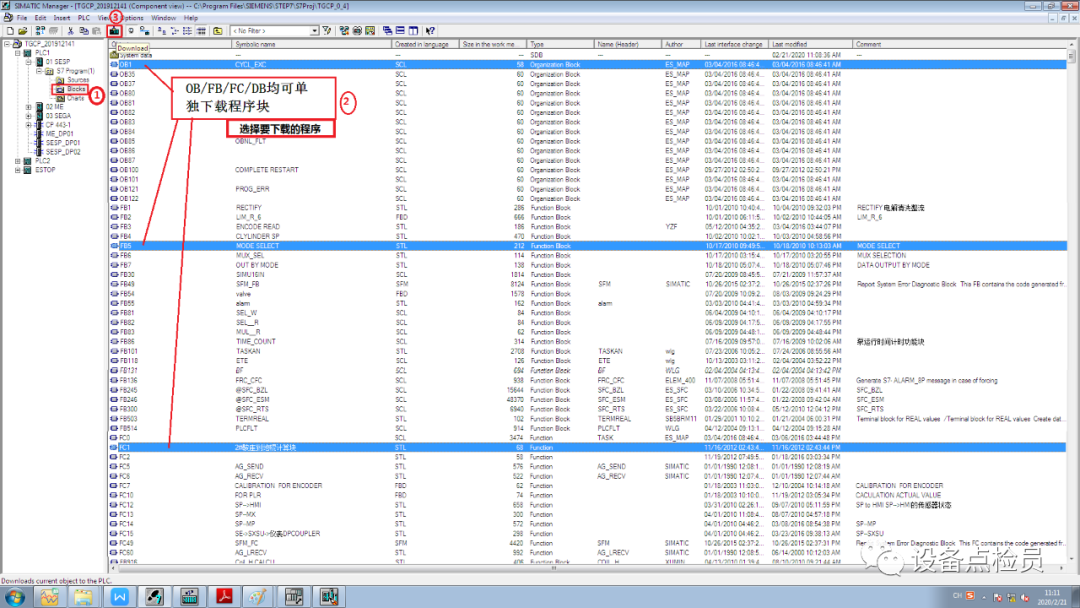The width and height of the screenshot is (1080, 608).
Task: Select the FC5 AG_SEND function row
Action: point(588,466)
